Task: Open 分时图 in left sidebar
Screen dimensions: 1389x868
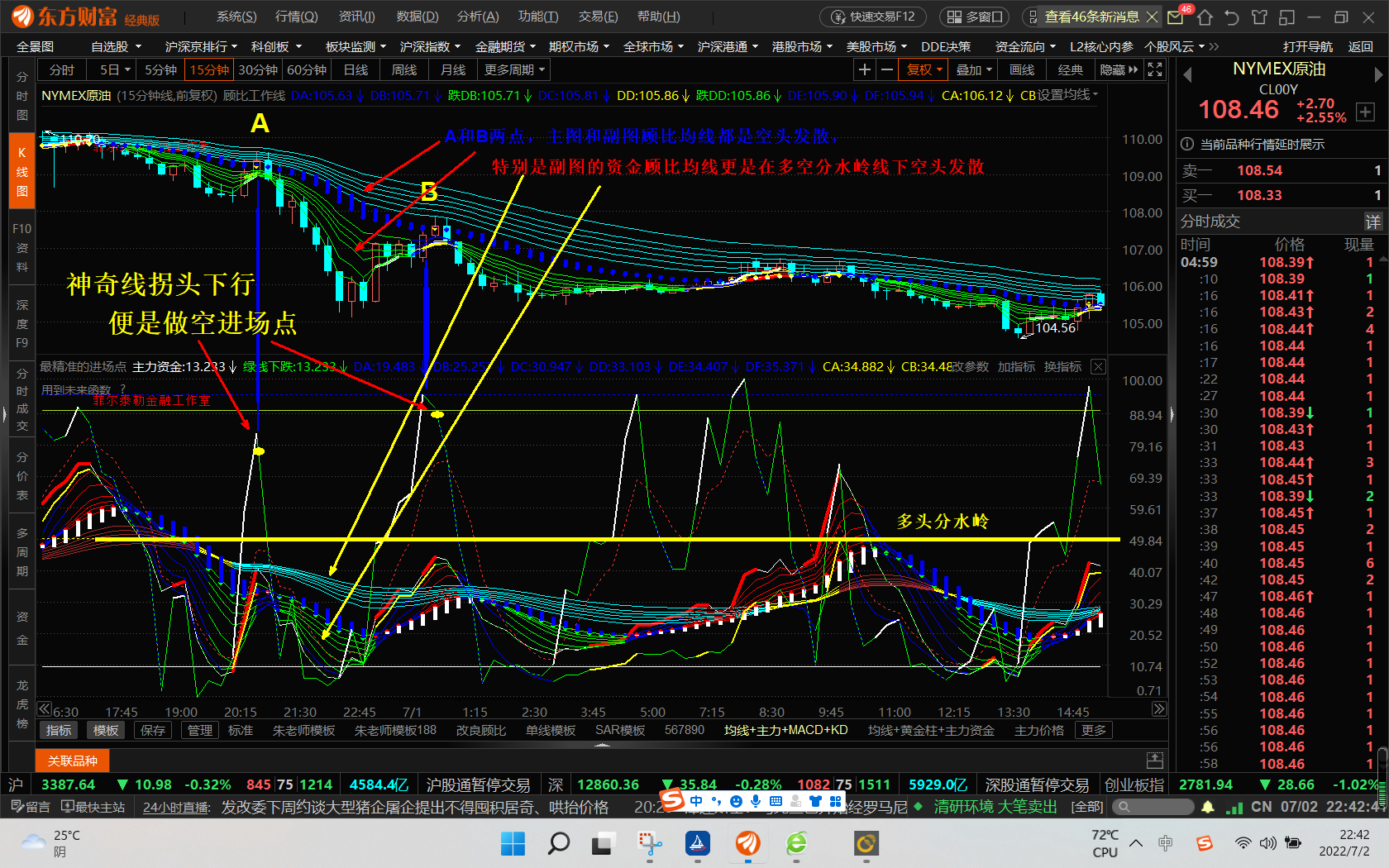Action: tap(22, 96)
